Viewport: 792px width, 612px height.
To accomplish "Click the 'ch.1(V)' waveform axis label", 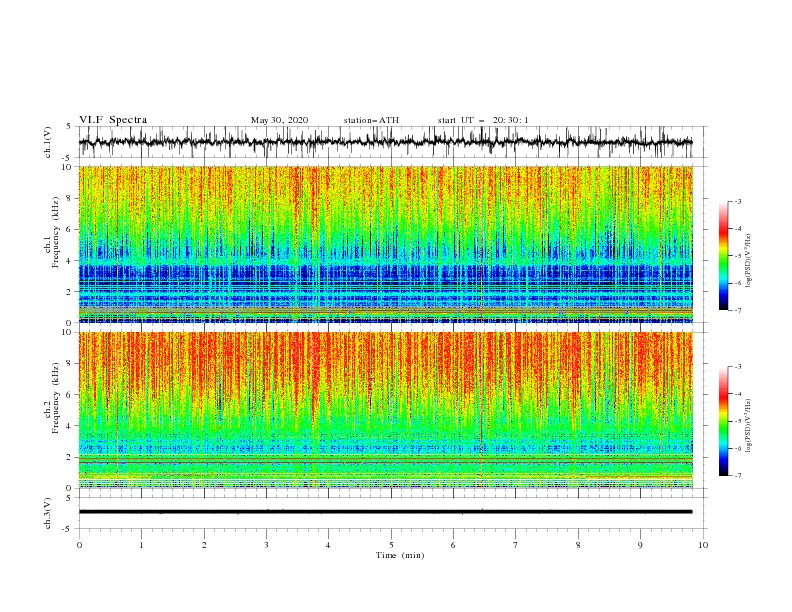I will (x=48, y=142).
